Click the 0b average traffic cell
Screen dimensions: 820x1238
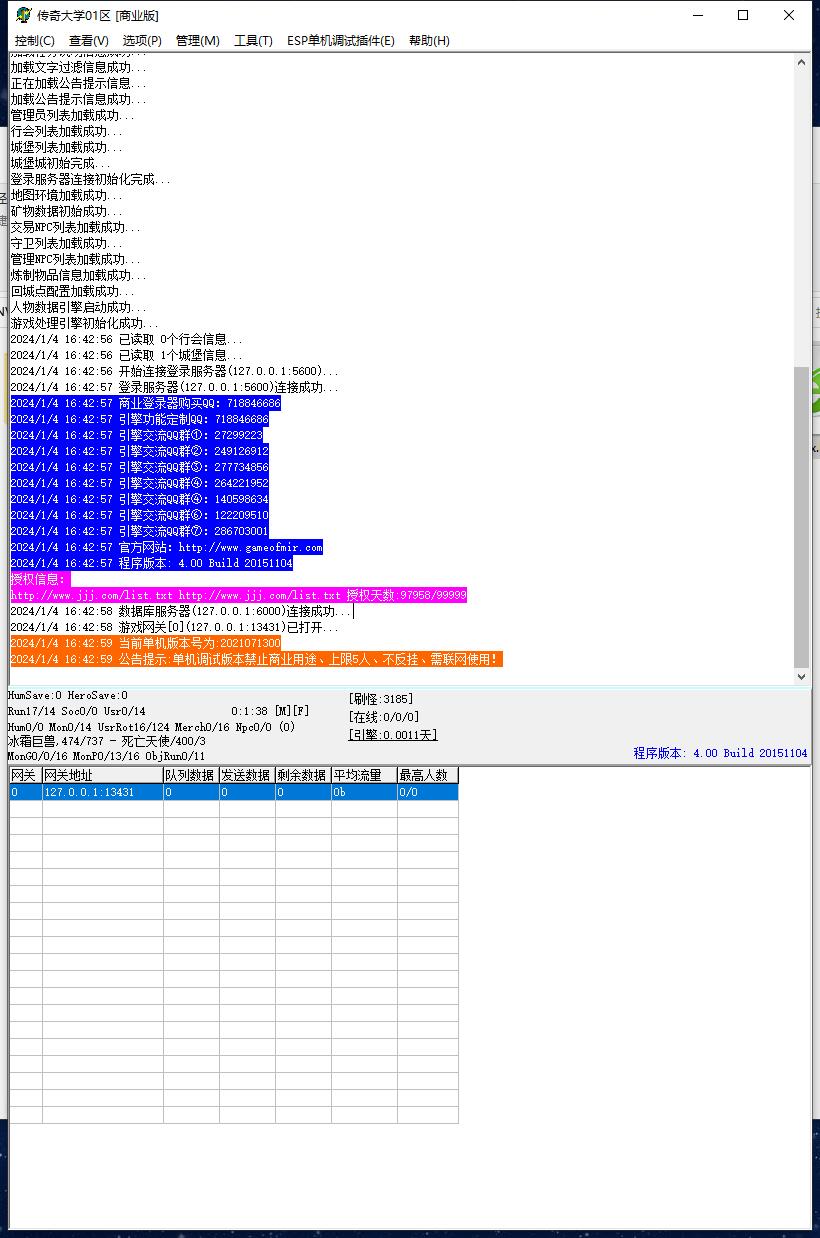[x=364, y=792]
